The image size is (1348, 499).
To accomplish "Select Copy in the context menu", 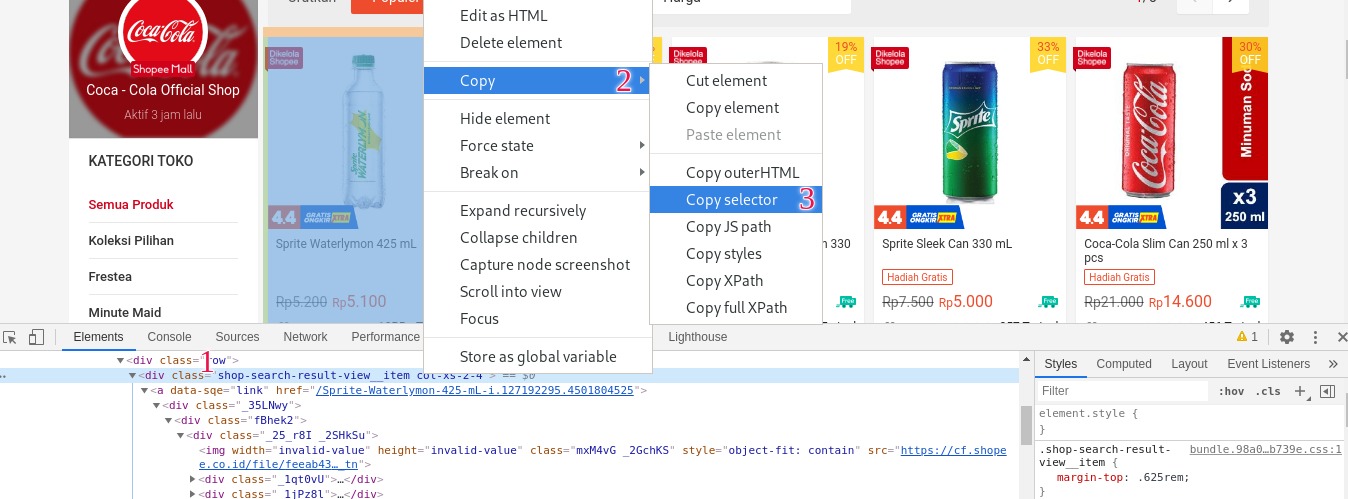I will (x=537, y=80).
